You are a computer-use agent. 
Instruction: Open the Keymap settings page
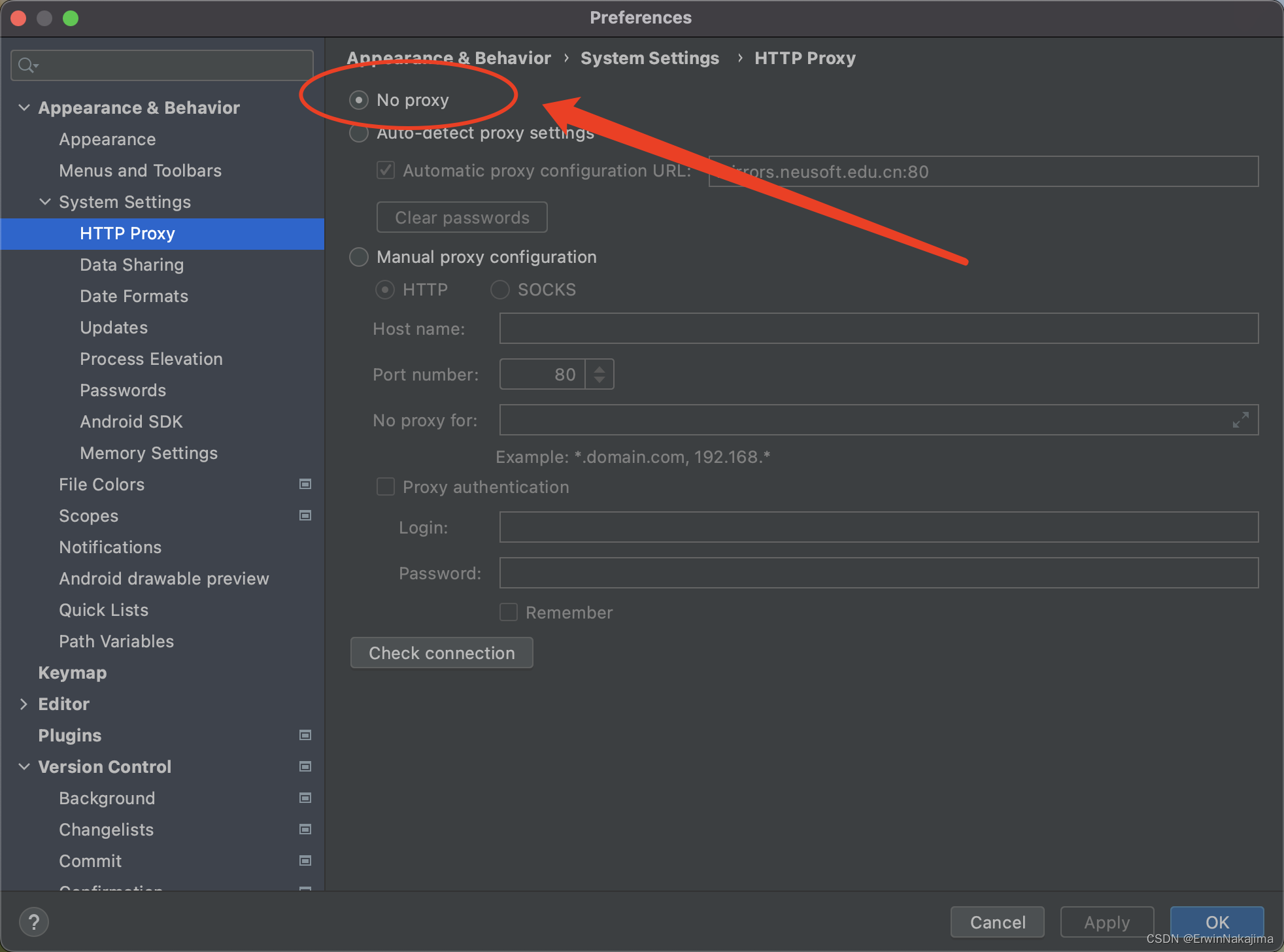[x=72, y=673]
